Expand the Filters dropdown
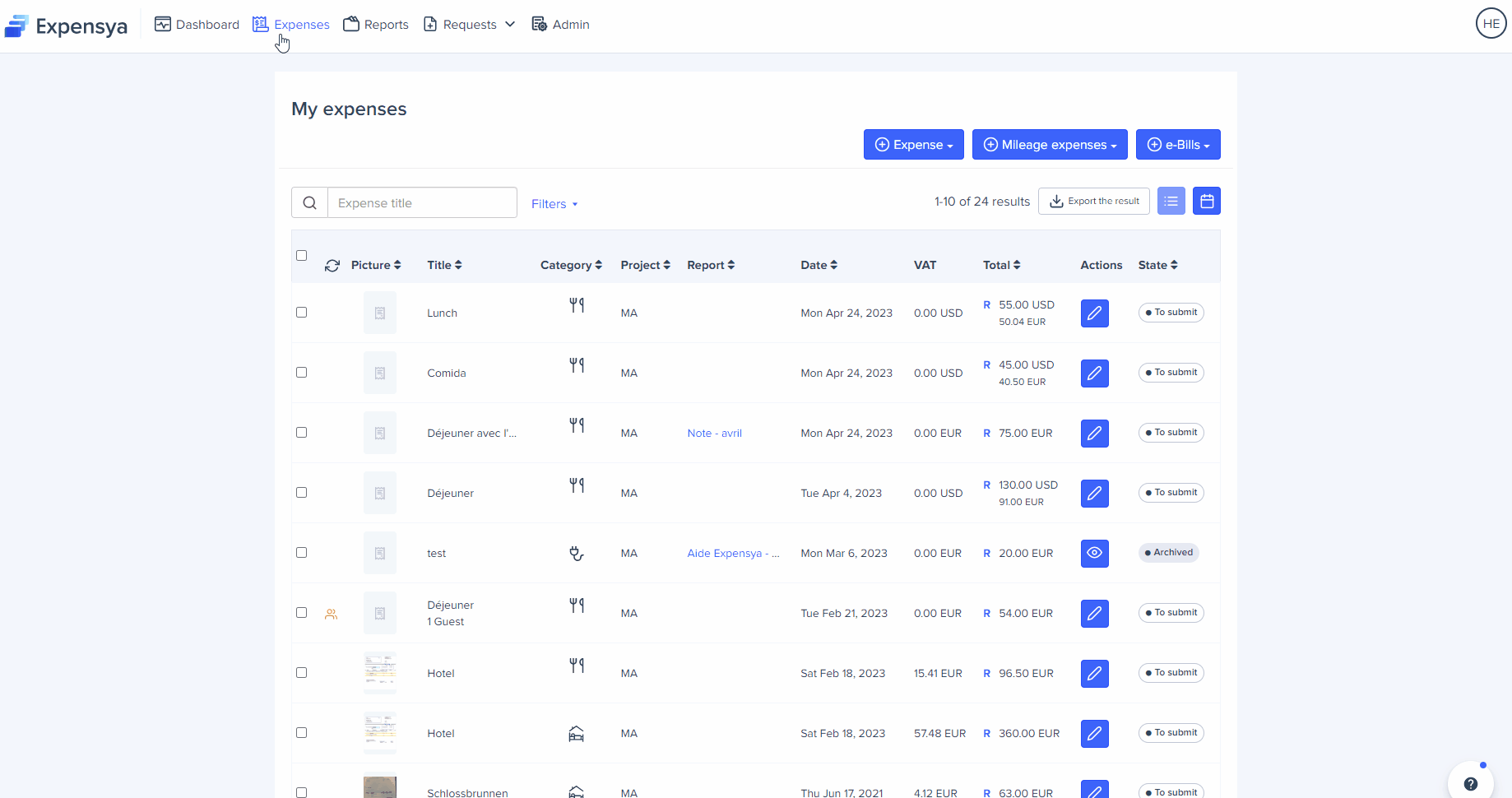 click(554, 204)
